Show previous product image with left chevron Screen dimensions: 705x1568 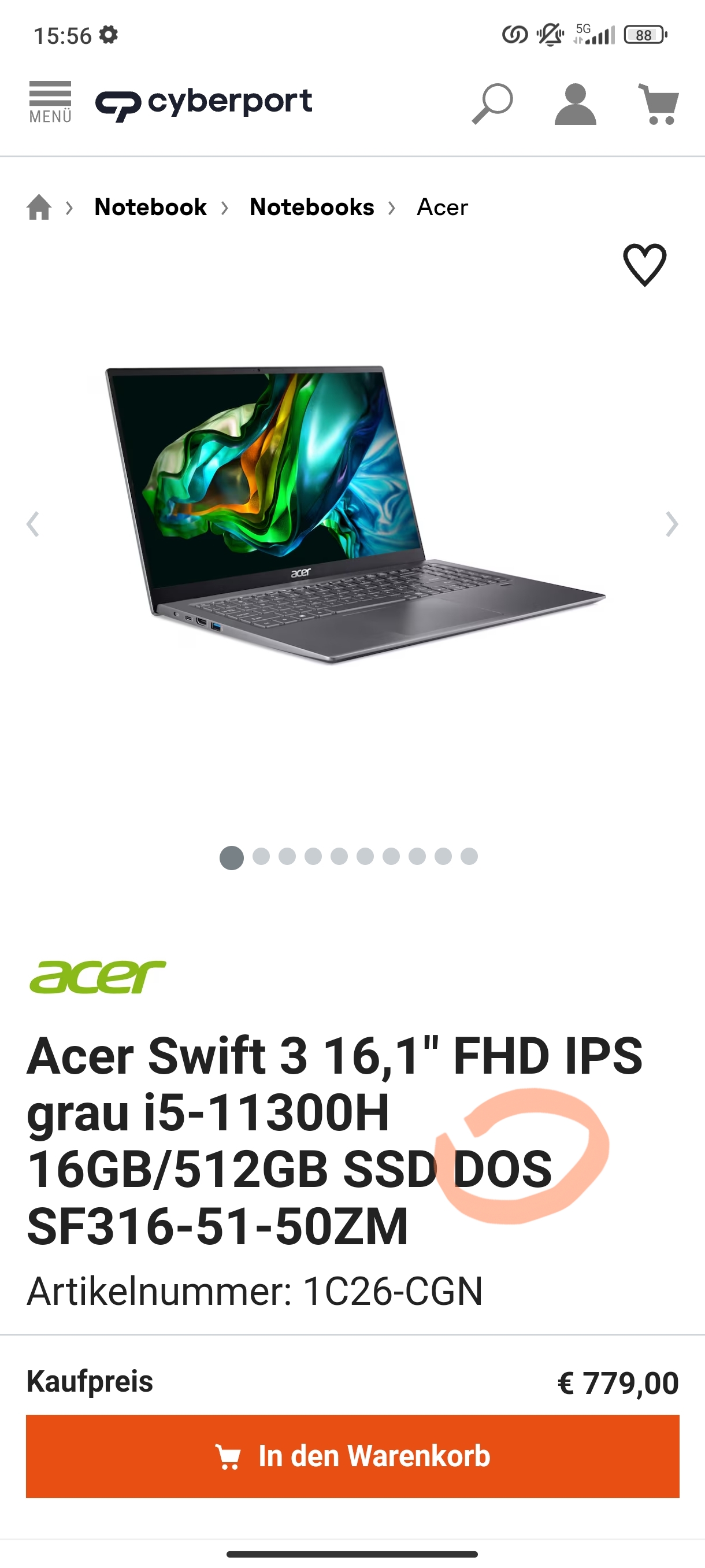[x=33, y=524]
